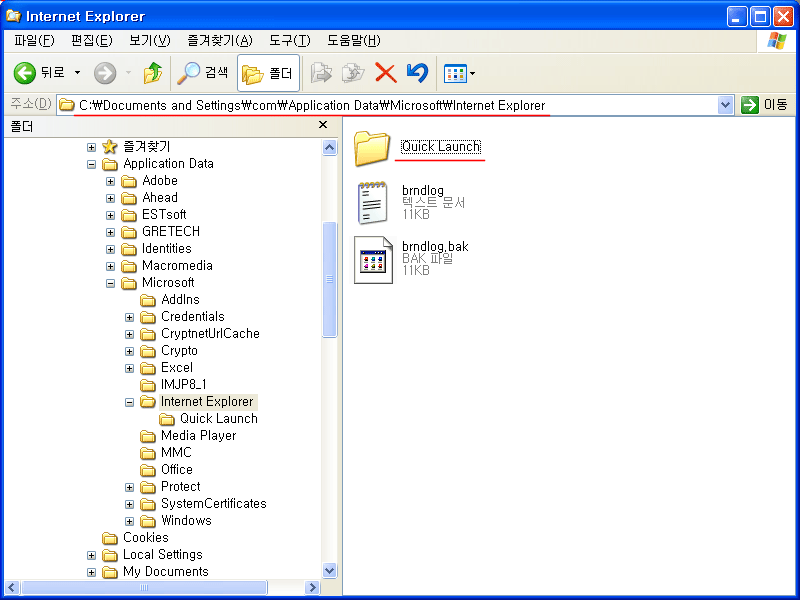Image resolution: width=800 pixels, height=600 pixels.
Task: Click the Copy To folder toolbar icon
Action: [x=354, y=73]
